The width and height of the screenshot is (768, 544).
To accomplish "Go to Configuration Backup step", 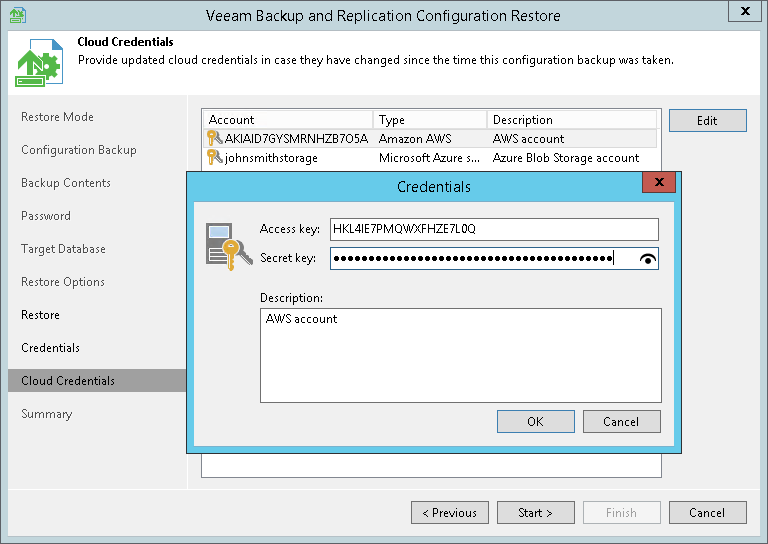I will coord(78,150).
